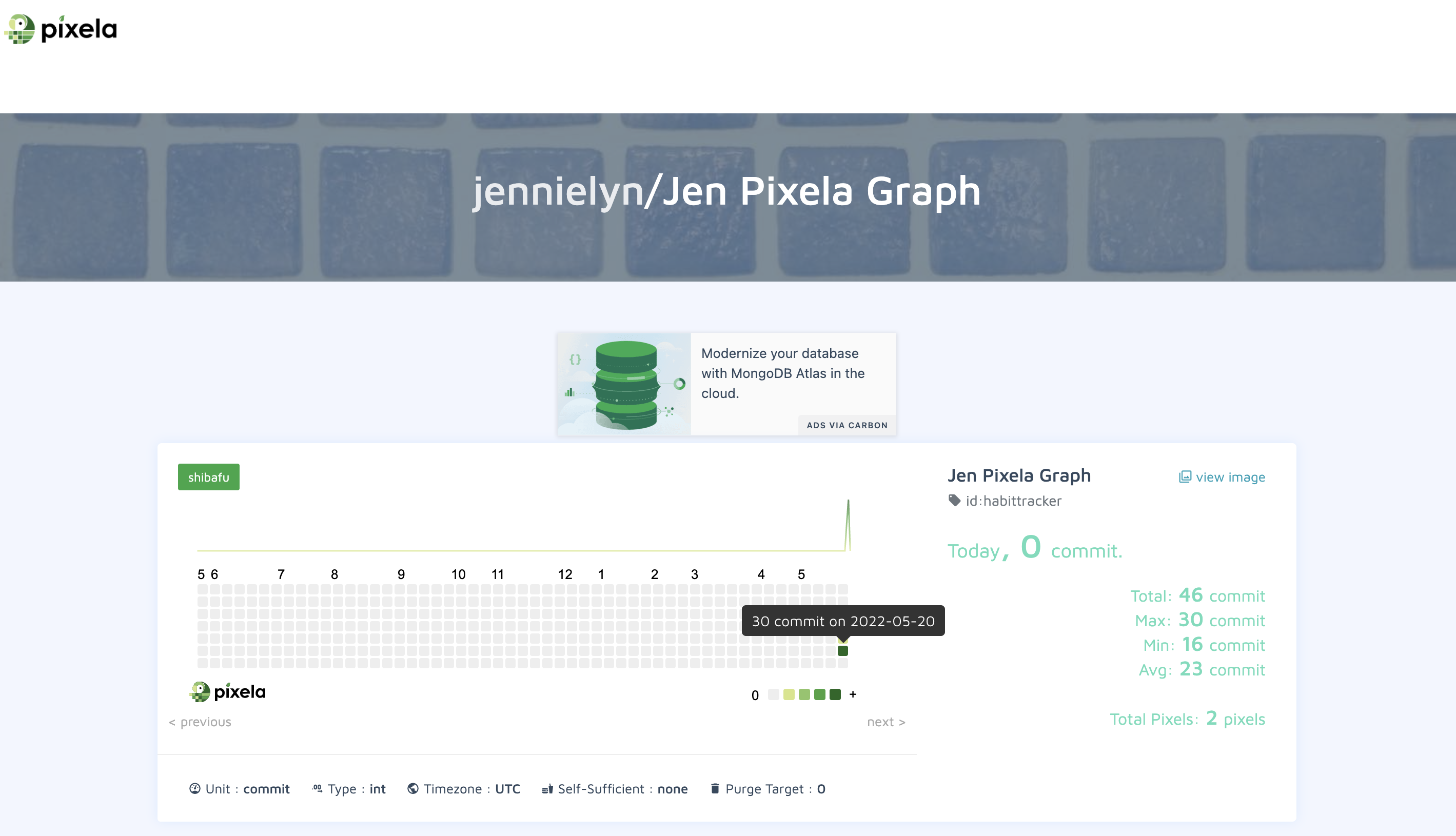The image size is (1456, 836).
Task: Click the image icon beside view image
Action: tap(1184, 476)
